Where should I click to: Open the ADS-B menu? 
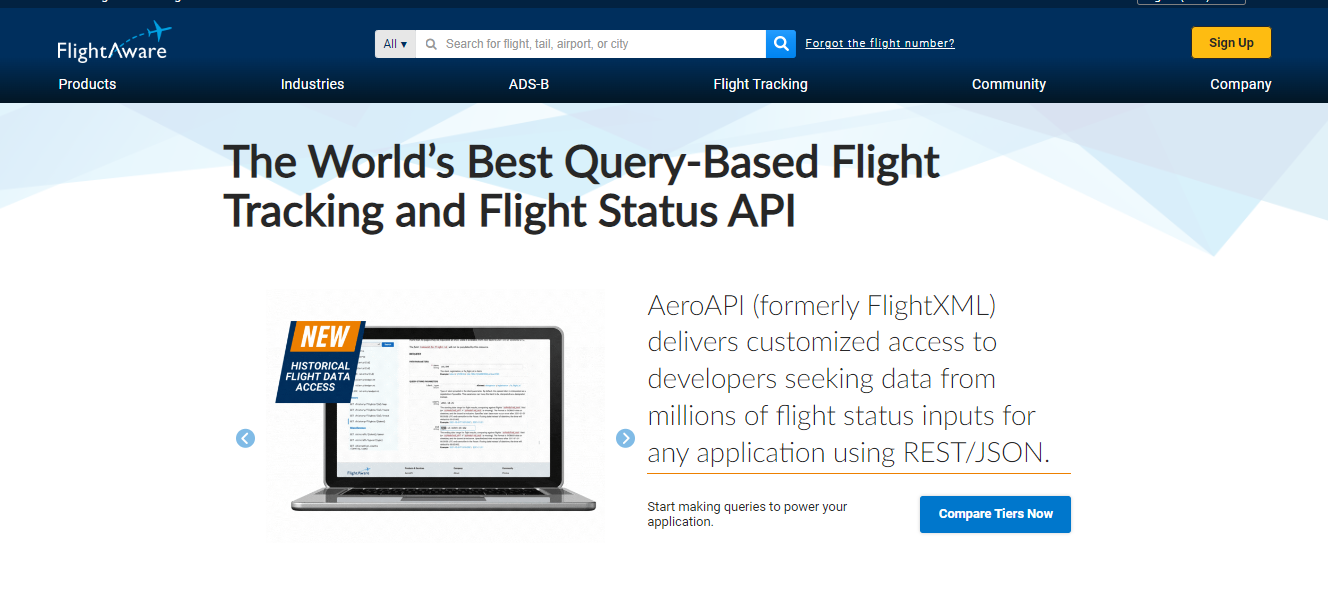click(x=529, y=84)
